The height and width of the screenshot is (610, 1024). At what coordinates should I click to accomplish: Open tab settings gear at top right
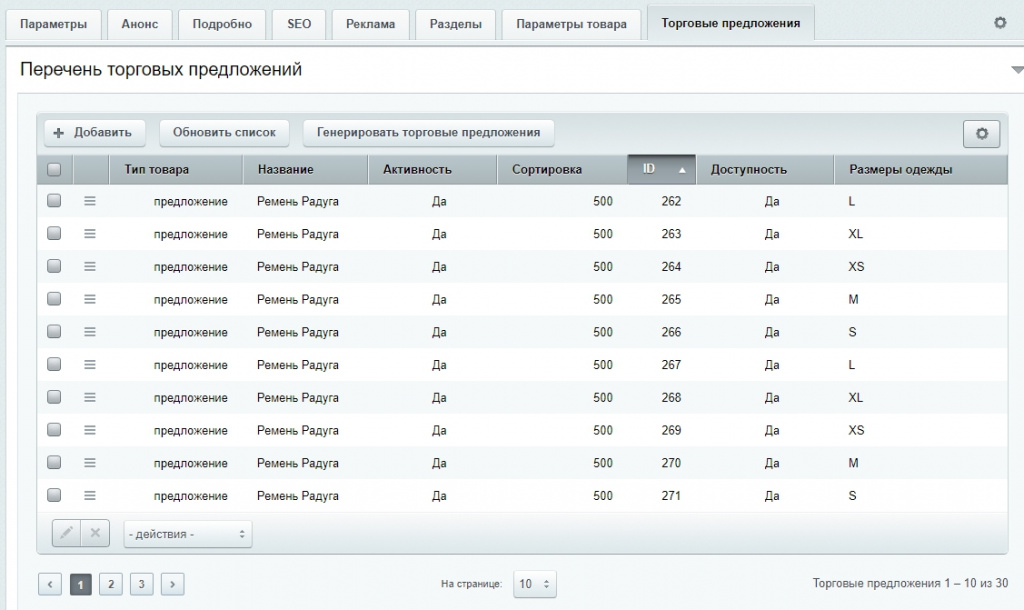click(x=1000, y=23)
